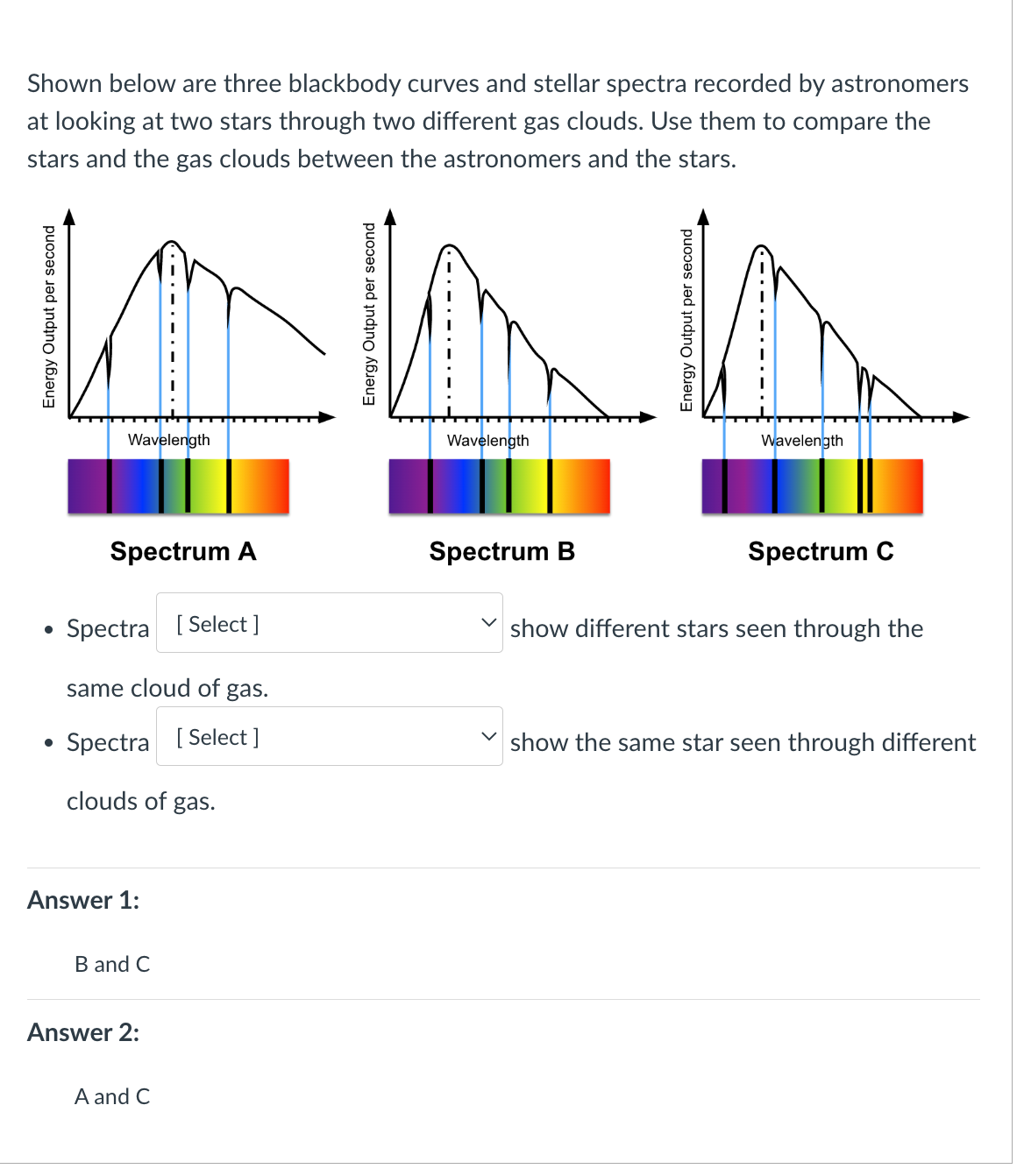Click the Wavelength axis label of Spectrum A
This screenshot has width=1024, height=1176.
(x=168, y=440)
